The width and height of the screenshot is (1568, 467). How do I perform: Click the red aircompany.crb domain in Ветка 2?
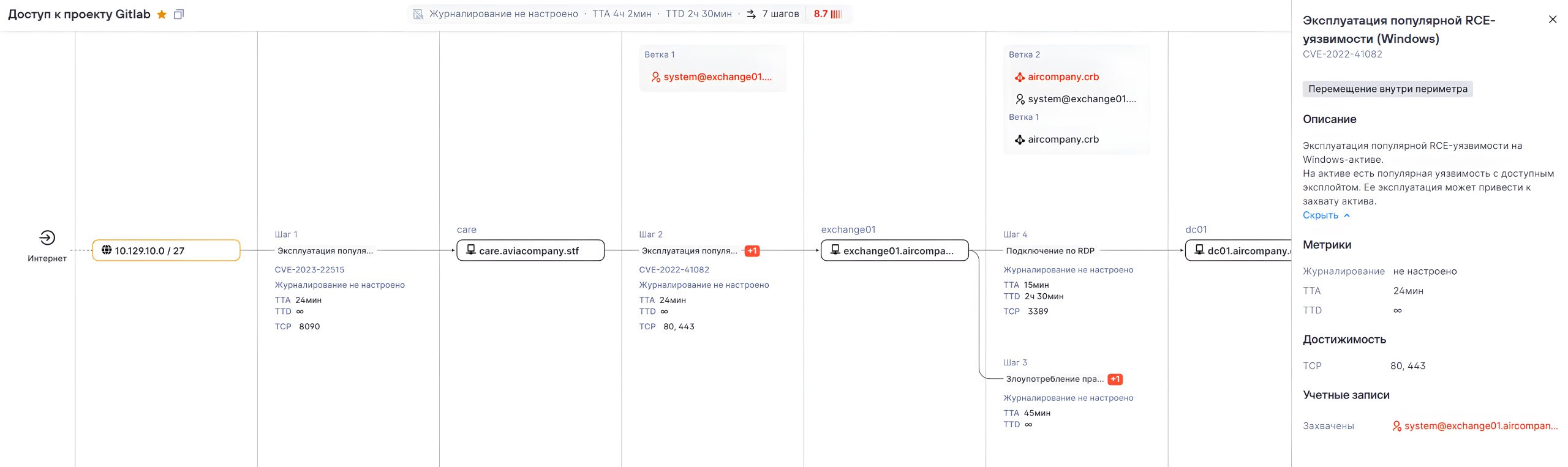tap(1063, 77)
